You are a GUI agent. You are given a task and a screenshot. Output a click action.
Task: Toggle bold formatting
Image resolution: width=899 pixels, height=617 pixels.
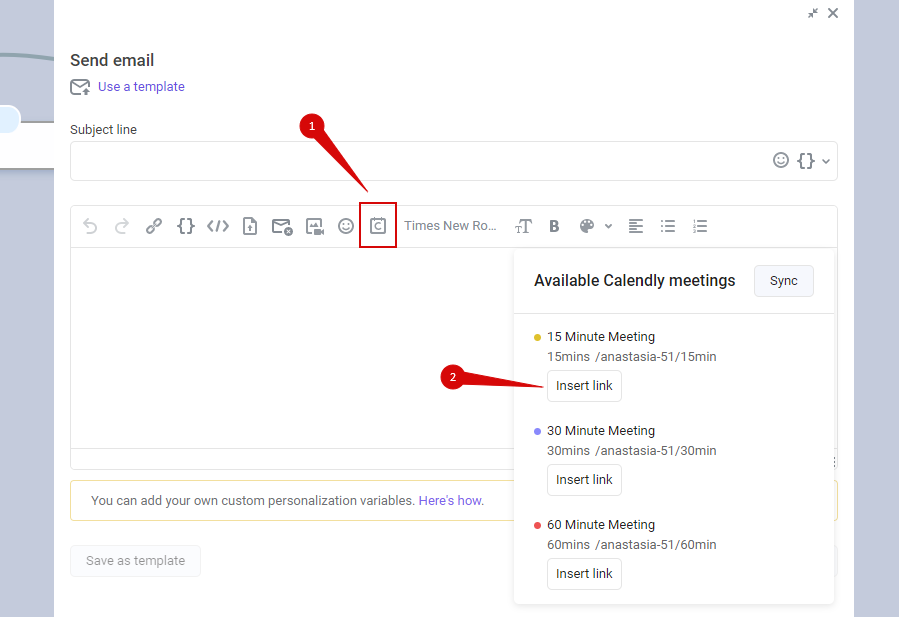coord(554,226)
